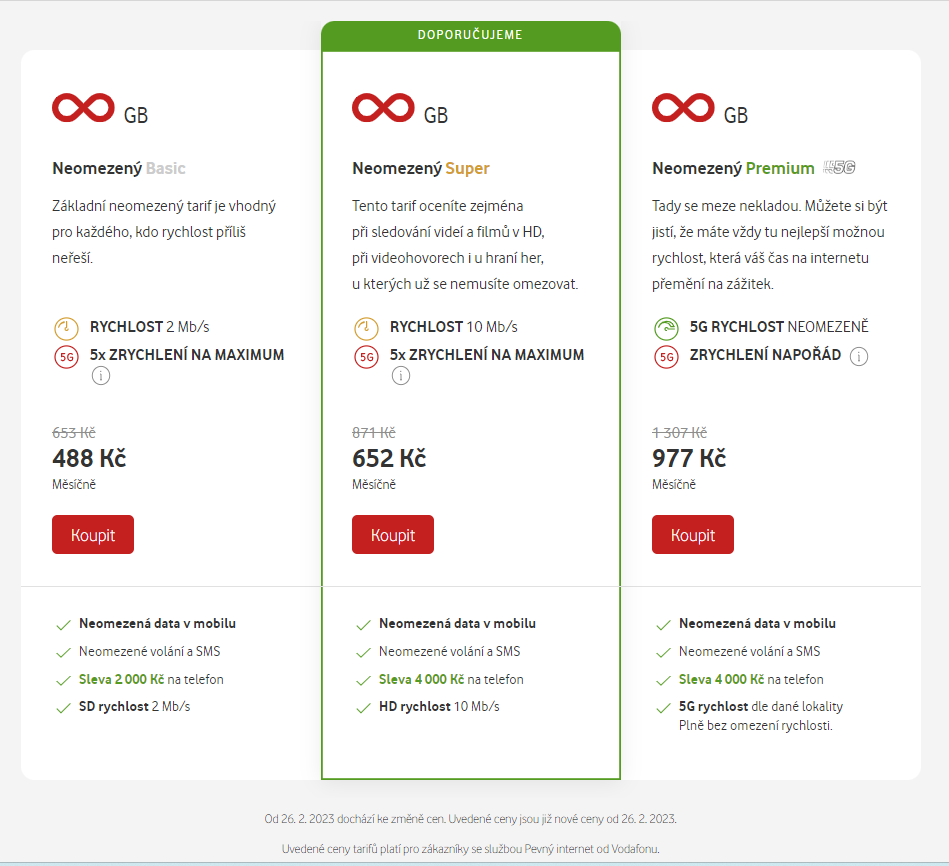This screenshot has height=866, width=949.
Task: Click red 5G circle icon in Super plan
Action: 366,356
